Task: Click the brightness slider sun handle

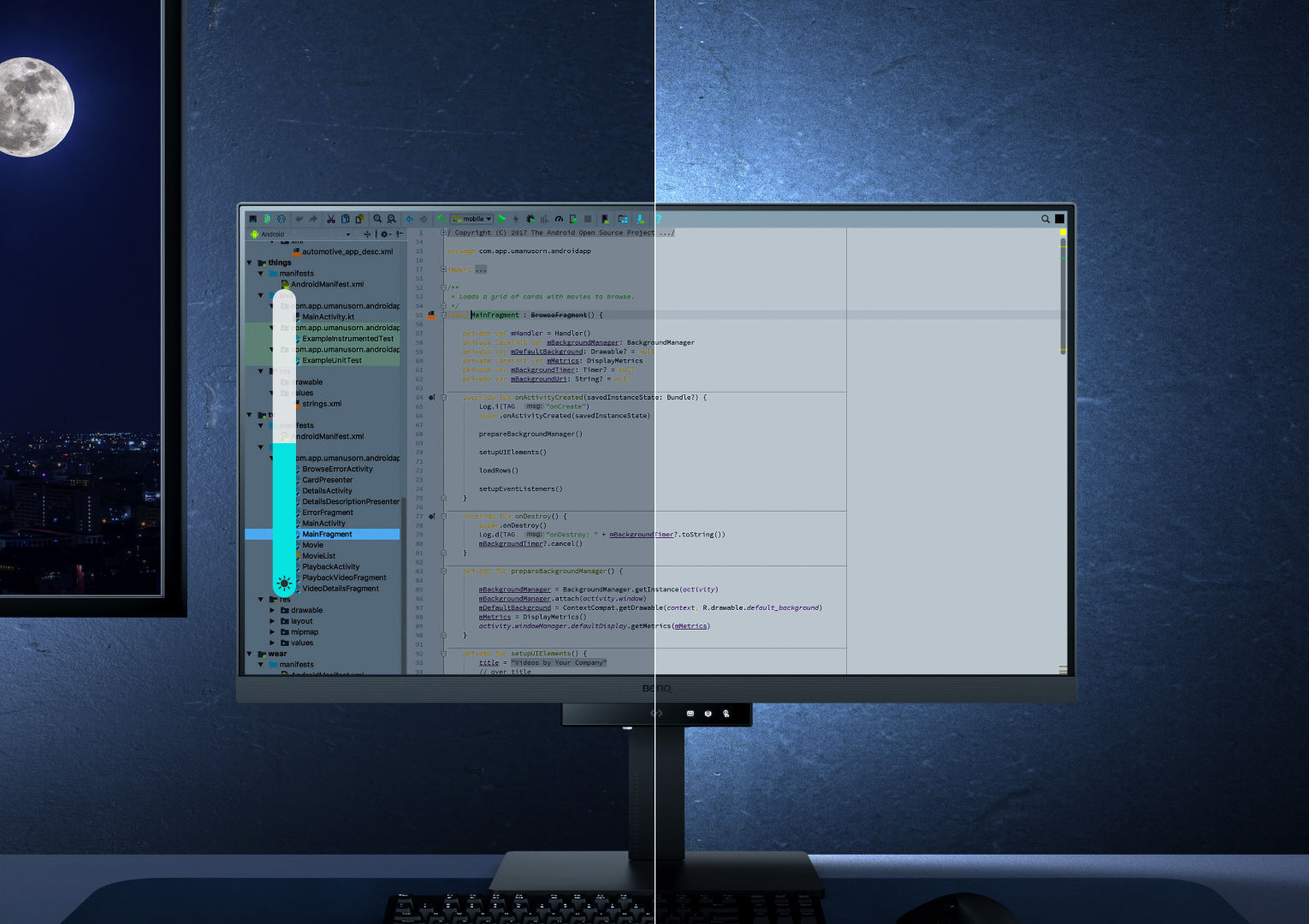Action: pyautogui.click(x=284, y=583)
